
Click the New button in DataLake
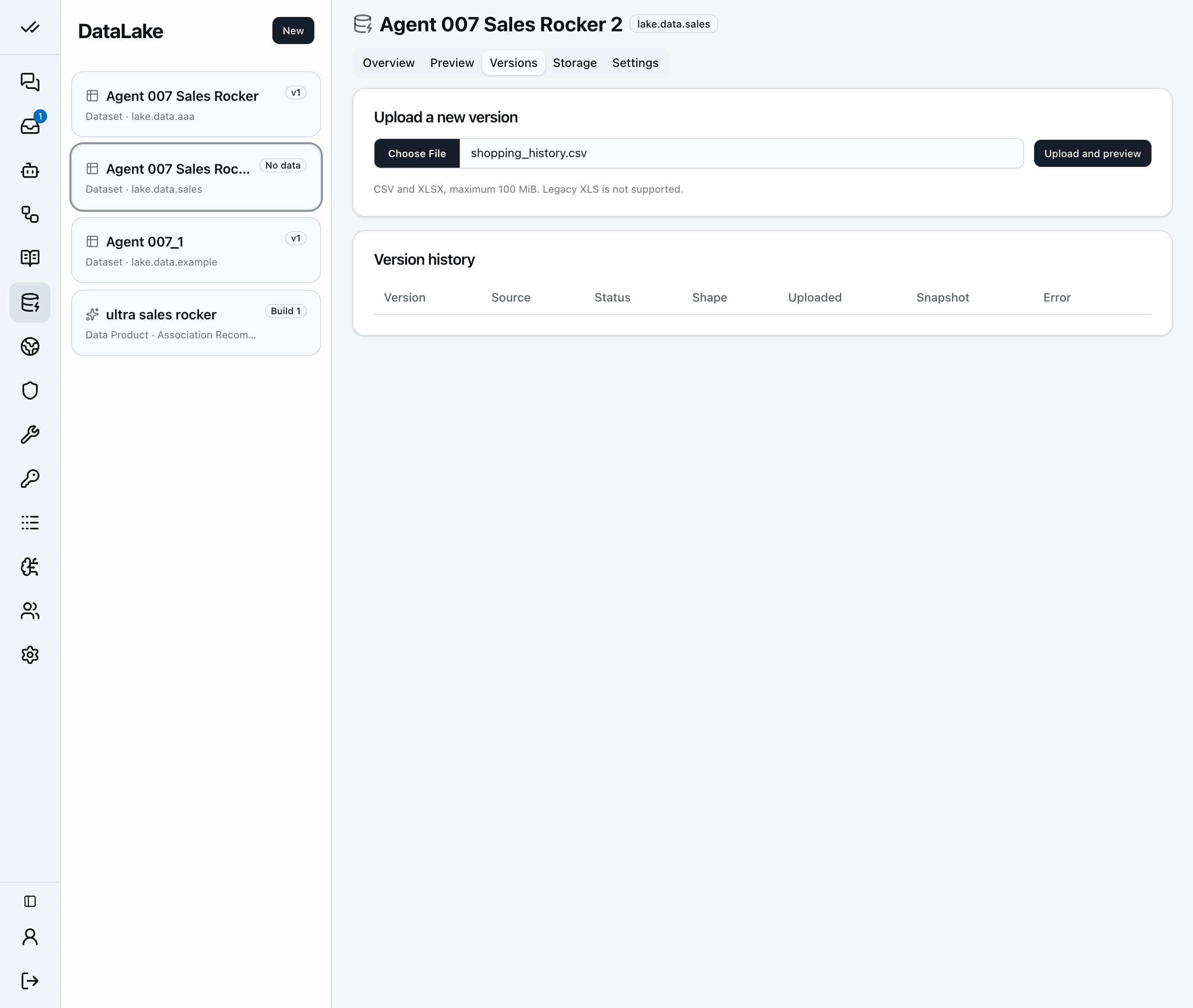tap(293, 30)
